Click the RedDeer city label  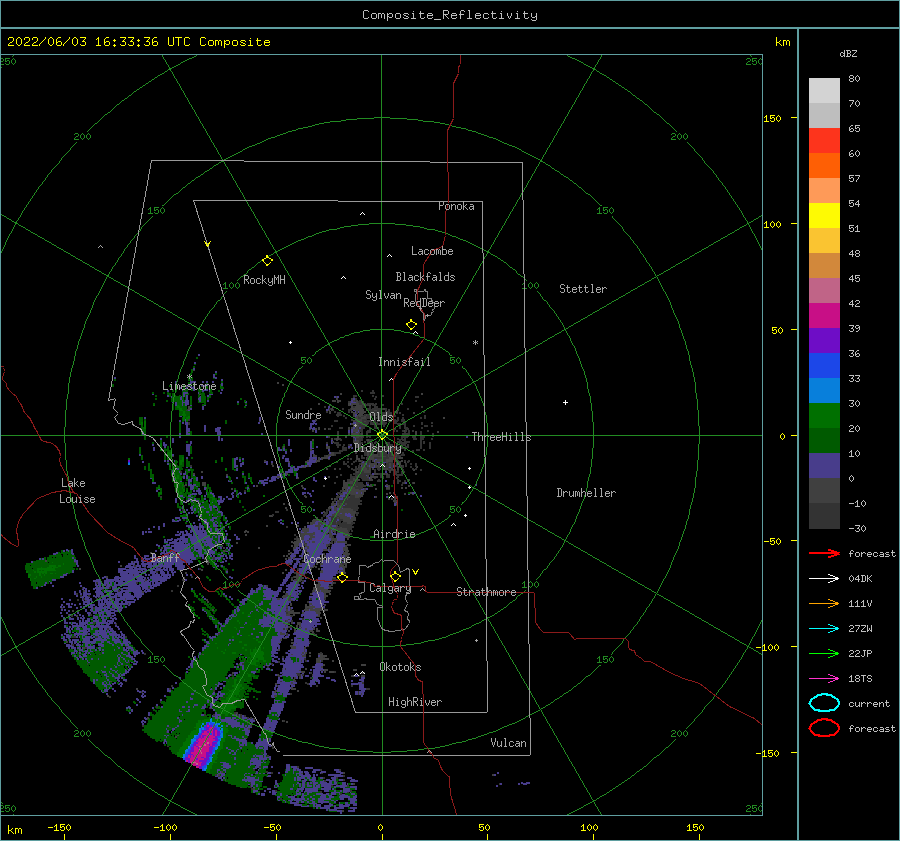point(424,303)
